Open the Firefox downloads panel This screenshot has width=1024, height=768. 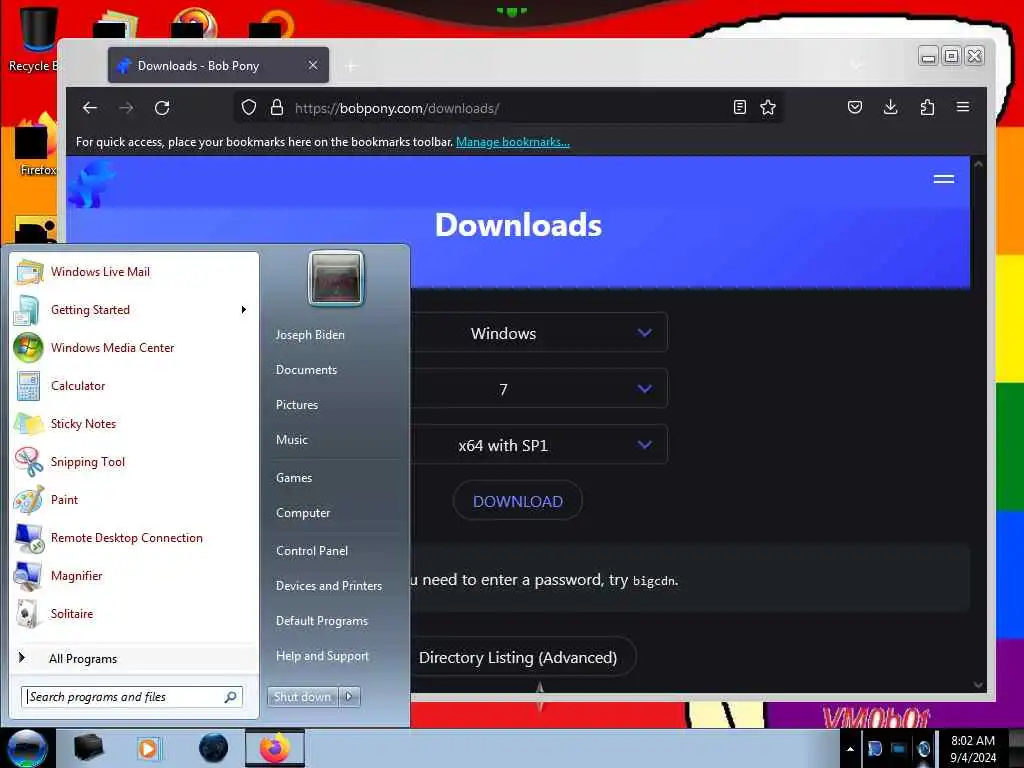tap(890, 107)
